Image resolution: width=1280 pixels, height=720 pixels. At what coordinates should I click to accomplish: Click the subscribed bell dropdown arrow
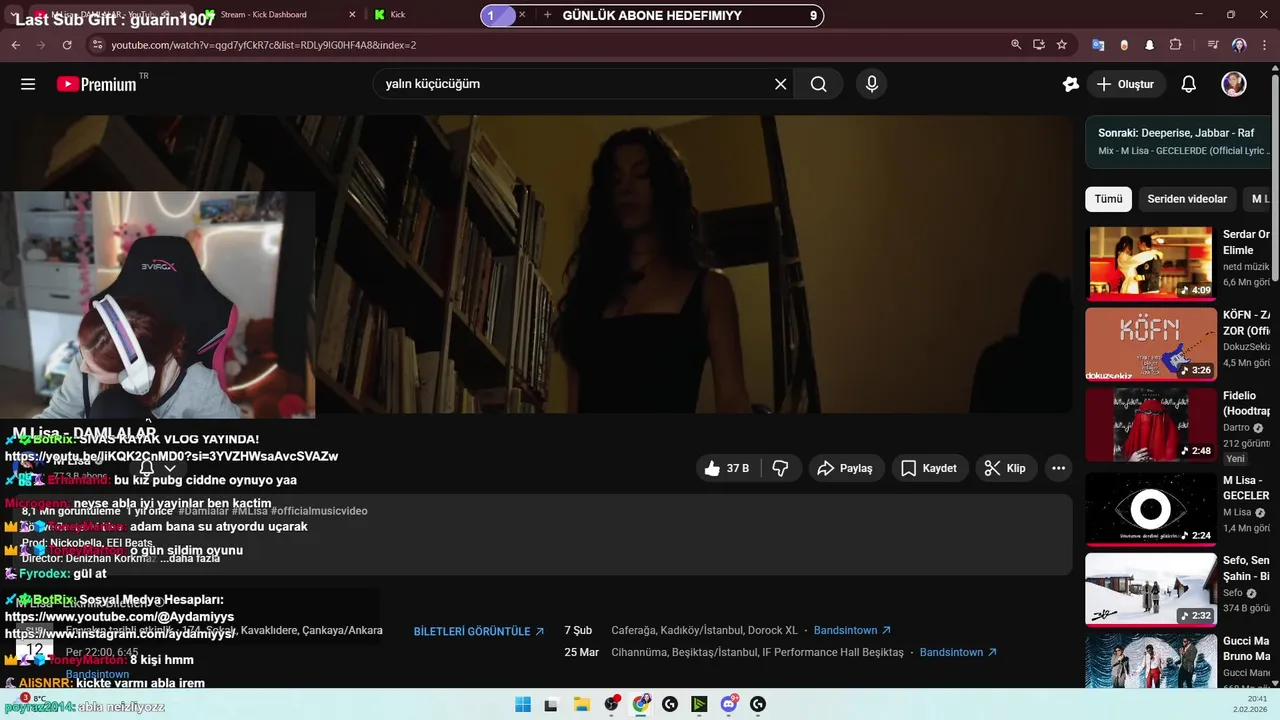(170, 468)
